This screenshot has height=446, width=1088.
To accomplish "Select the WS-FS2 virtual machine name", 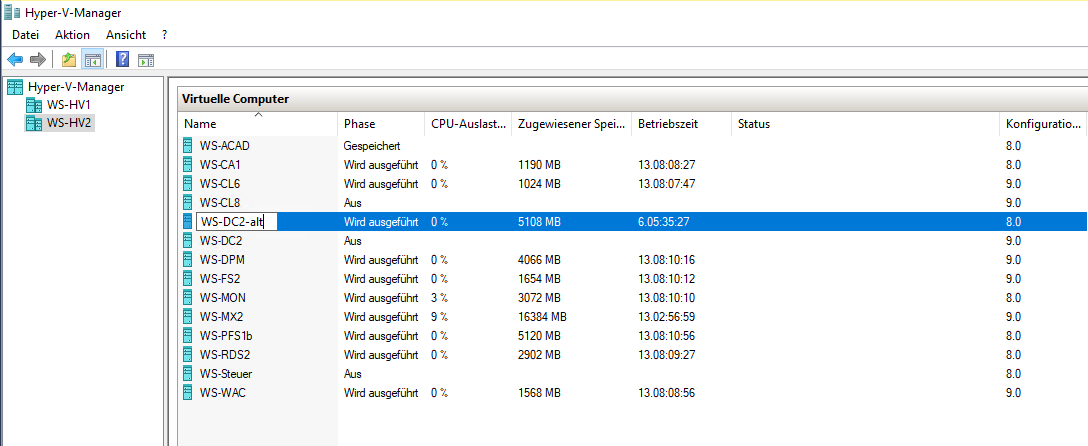I will 220,279.
